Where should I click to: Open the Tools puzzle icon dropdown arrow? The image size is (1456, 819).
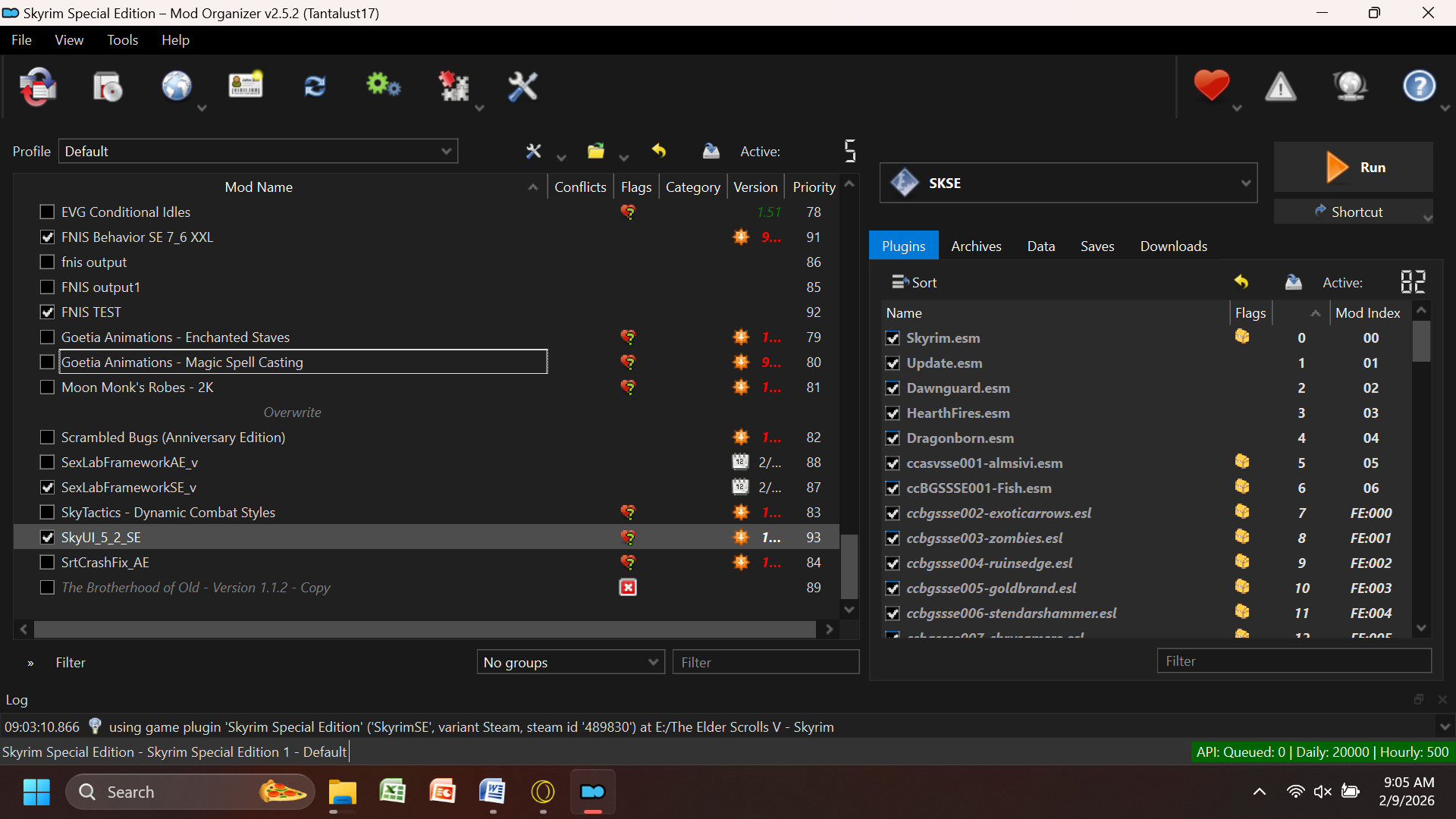point(479,108)
